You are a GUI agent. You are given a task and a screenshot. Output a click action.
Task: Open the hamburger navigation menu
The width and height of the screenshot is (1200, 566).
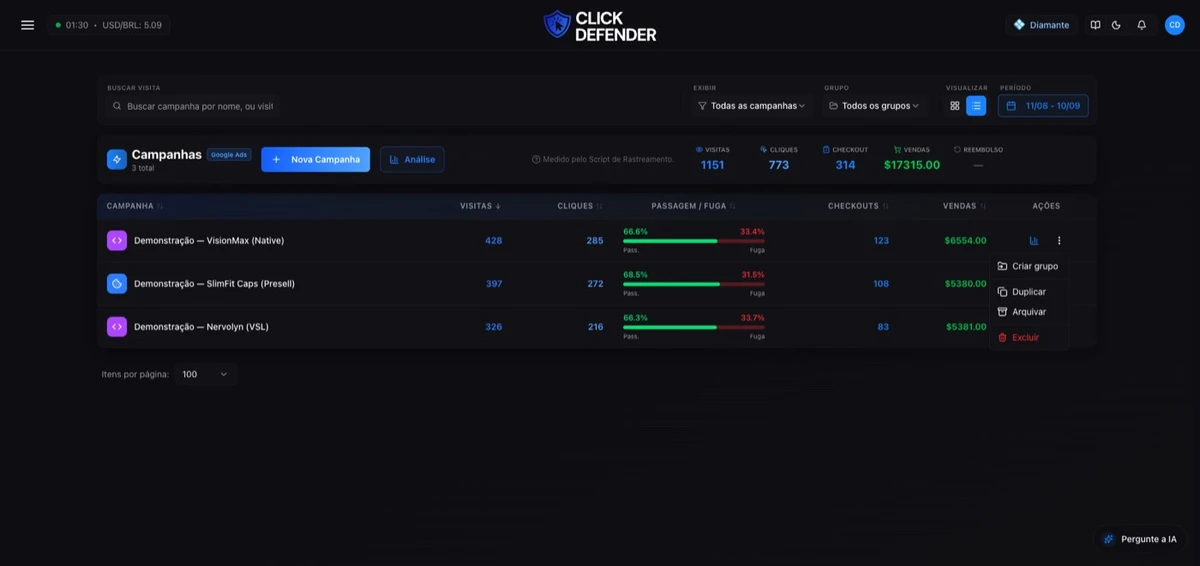coord(28,25)
